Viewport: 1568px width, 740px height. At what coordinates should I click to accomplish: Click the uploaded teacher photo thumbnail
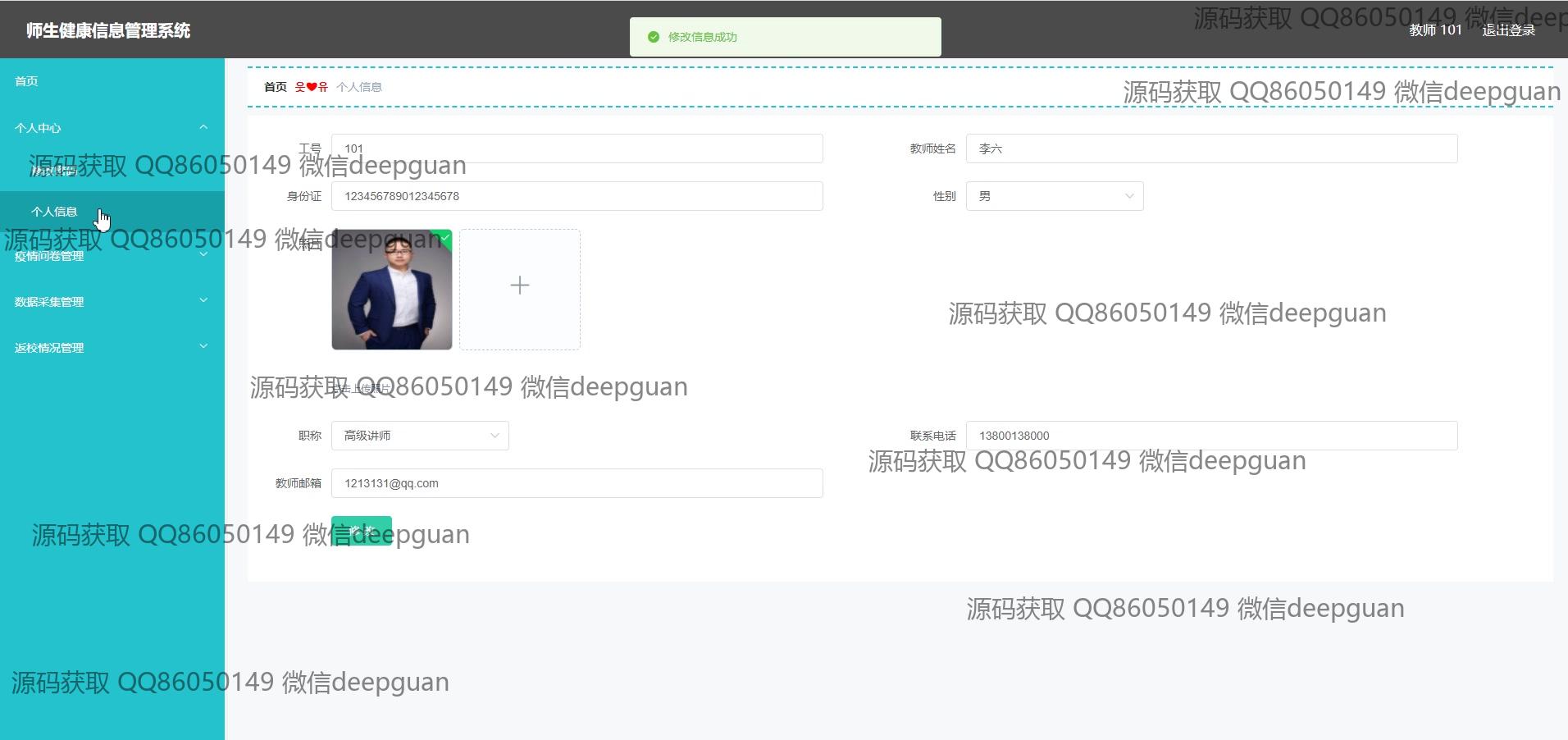pos(392,290)
